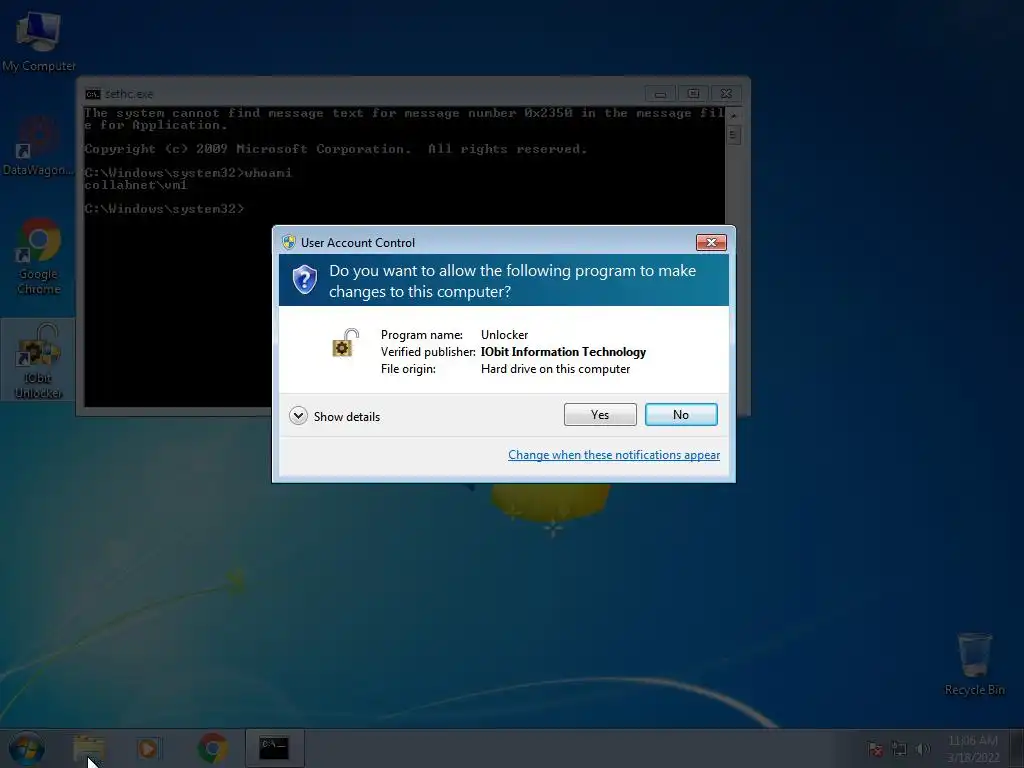
Task: Open Google Chrome desktop shortcut
Action: [x=39, y=257]
